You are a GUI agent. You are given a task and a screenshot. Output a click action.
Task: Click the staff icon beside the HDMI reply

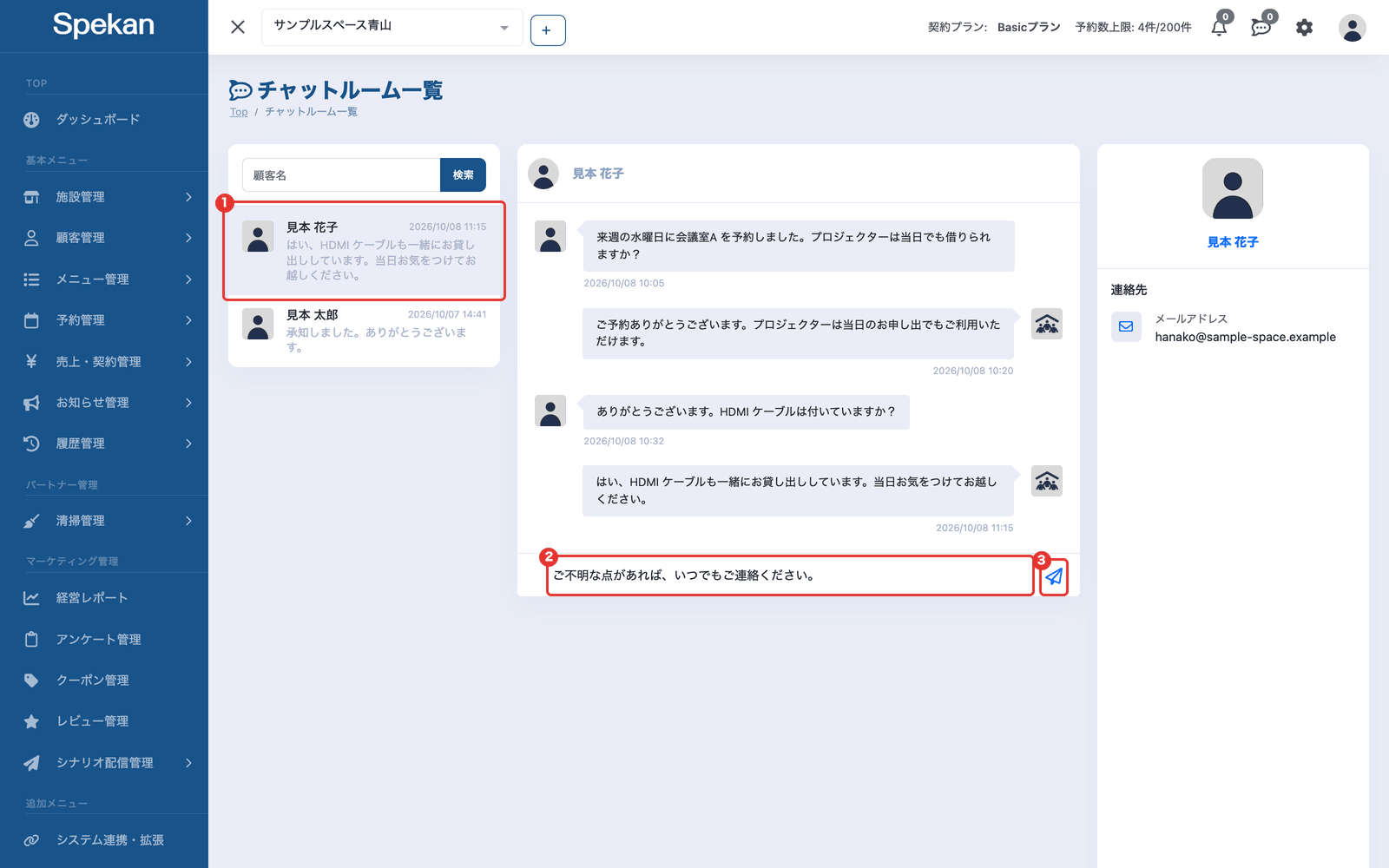click(1047, 481)
